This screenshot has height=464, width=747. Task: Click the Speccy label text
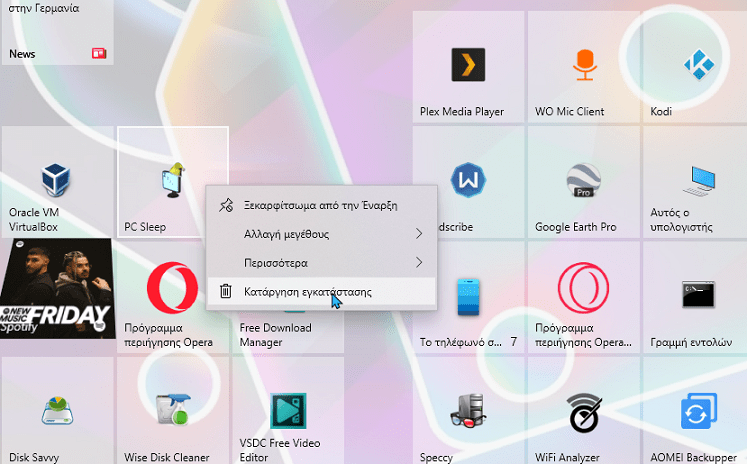436,457
